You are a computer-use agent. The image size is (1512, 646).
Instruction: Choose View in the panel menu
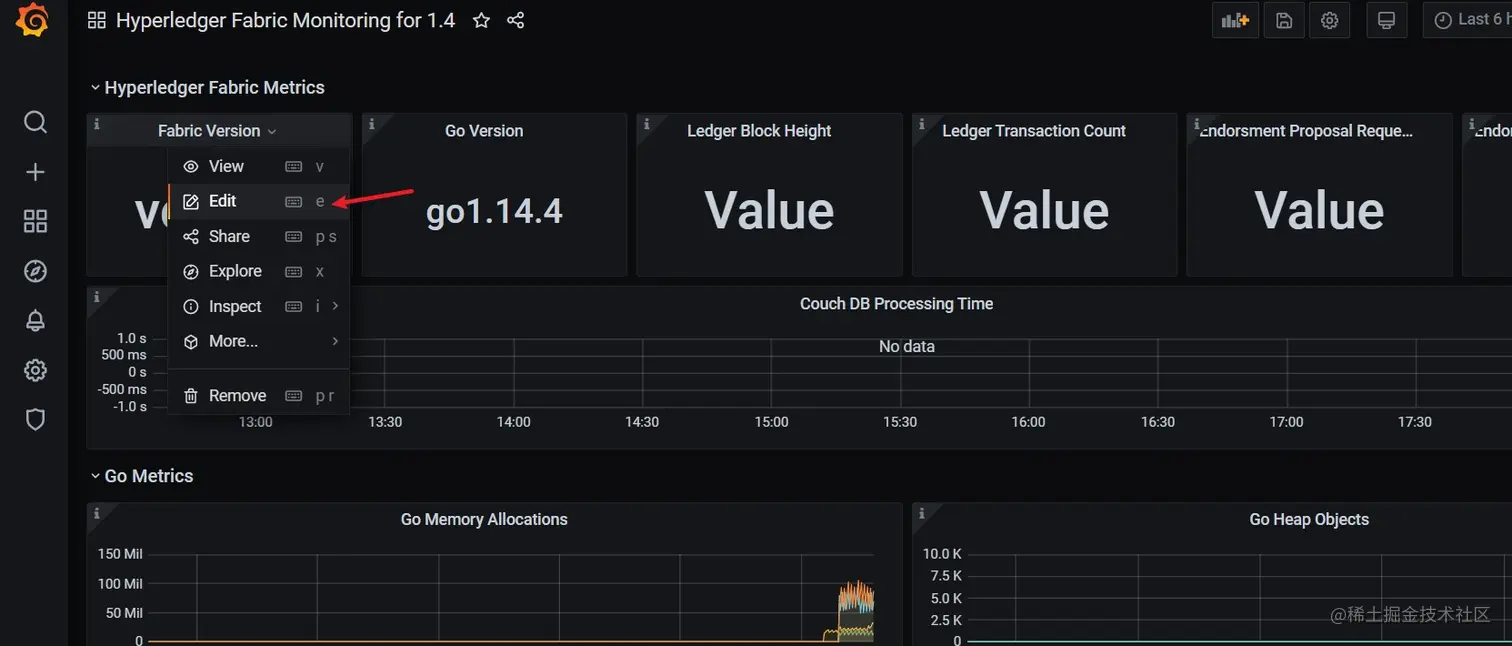pos(259,166)
